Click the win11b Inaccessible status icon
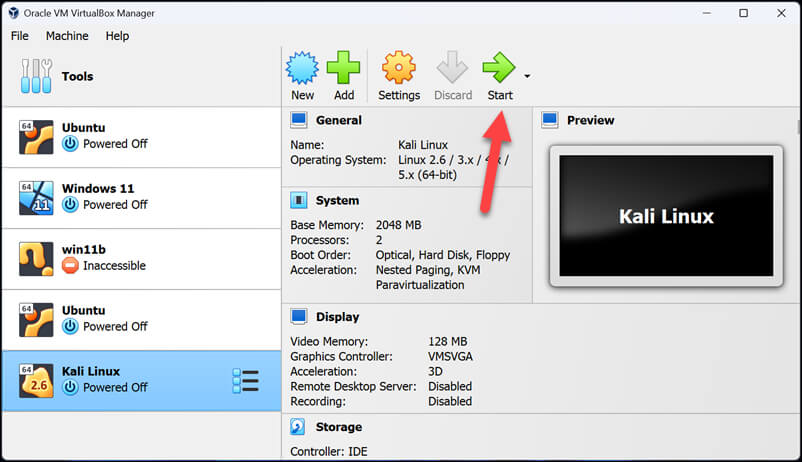This screenshot has width=802, height=462. tap(70, 266)
